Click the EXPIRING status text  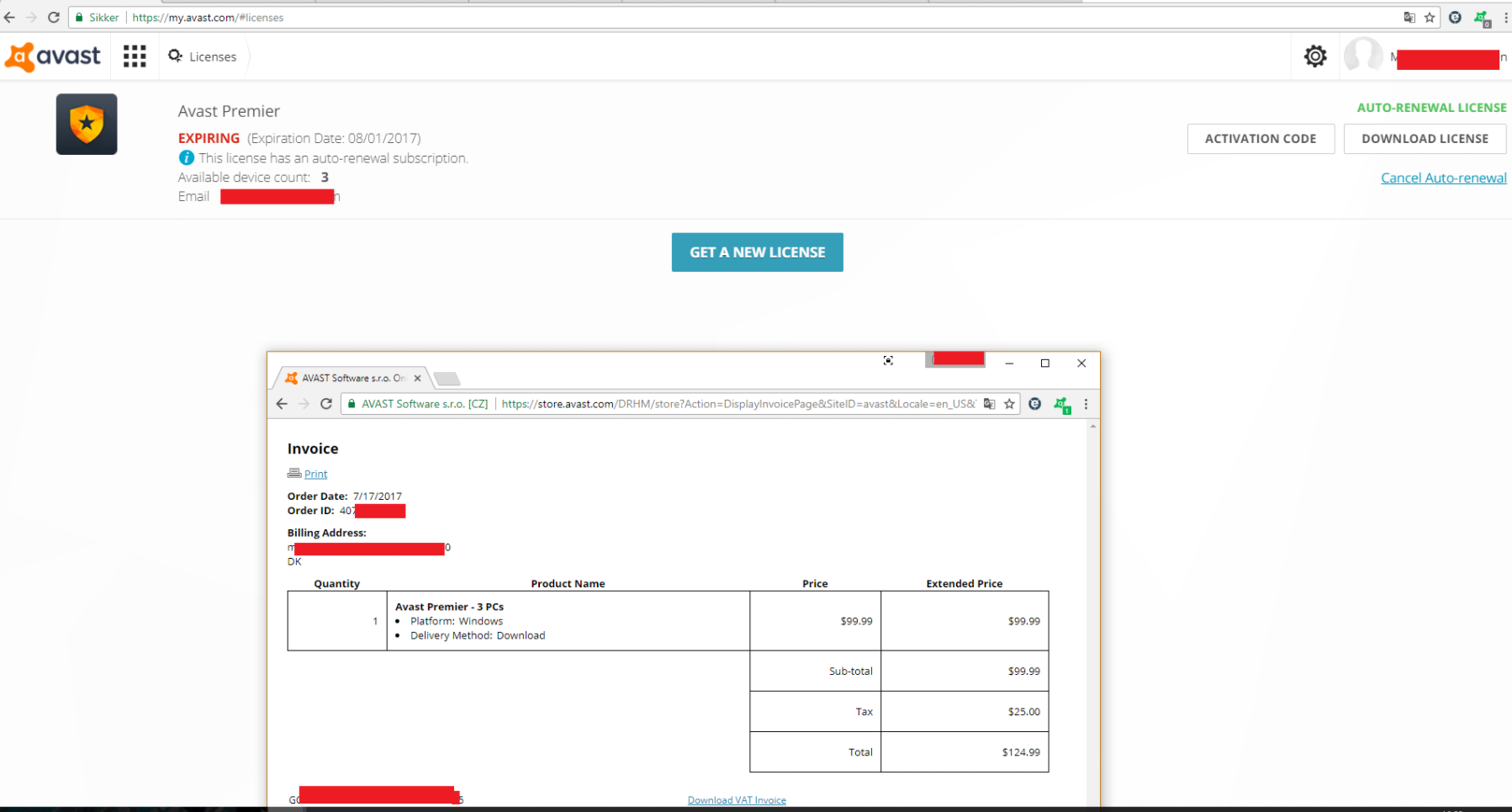[x=209, y=138]
